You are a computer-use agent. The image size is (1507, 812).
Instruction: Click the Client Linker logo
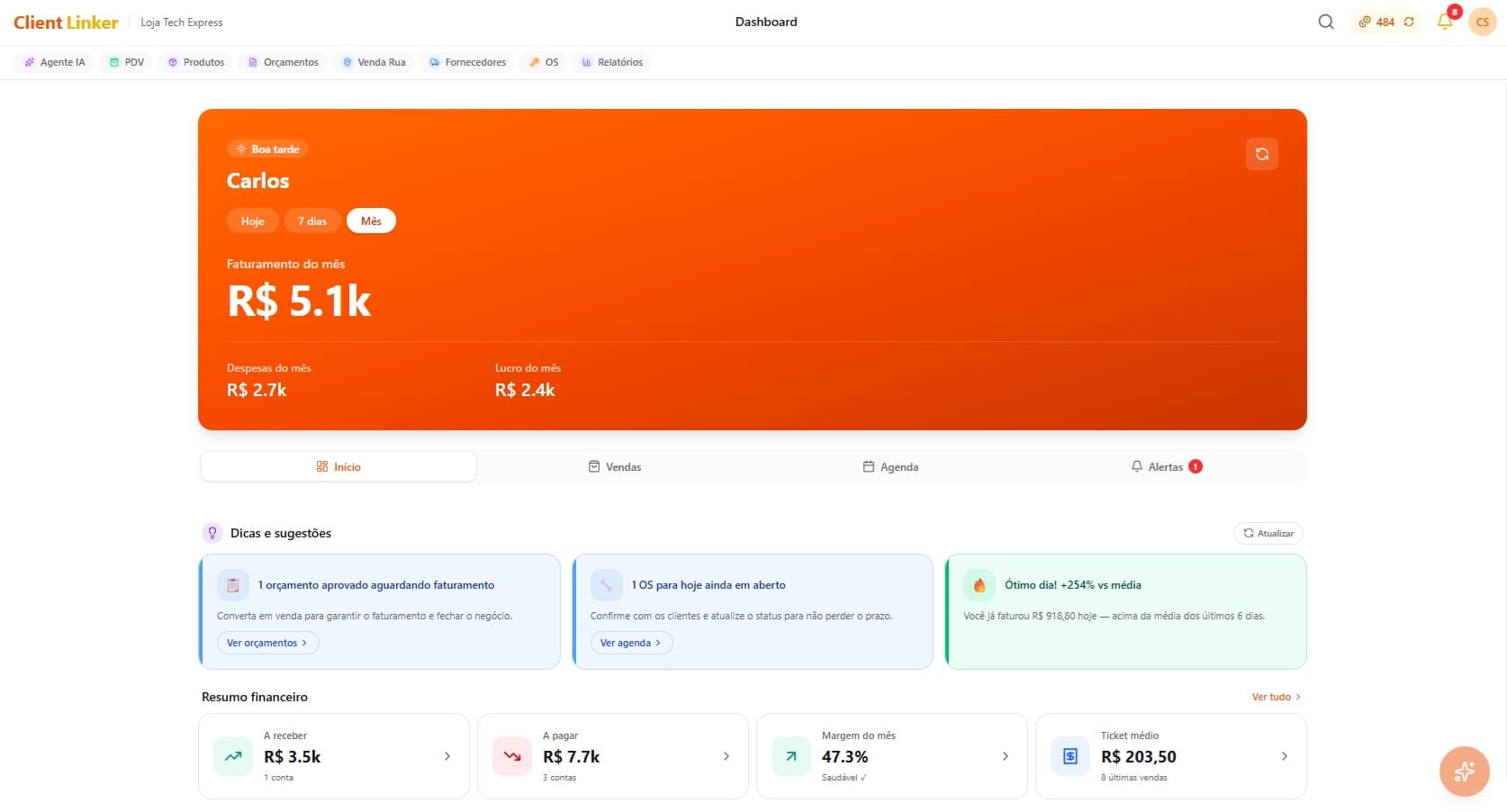66,23
